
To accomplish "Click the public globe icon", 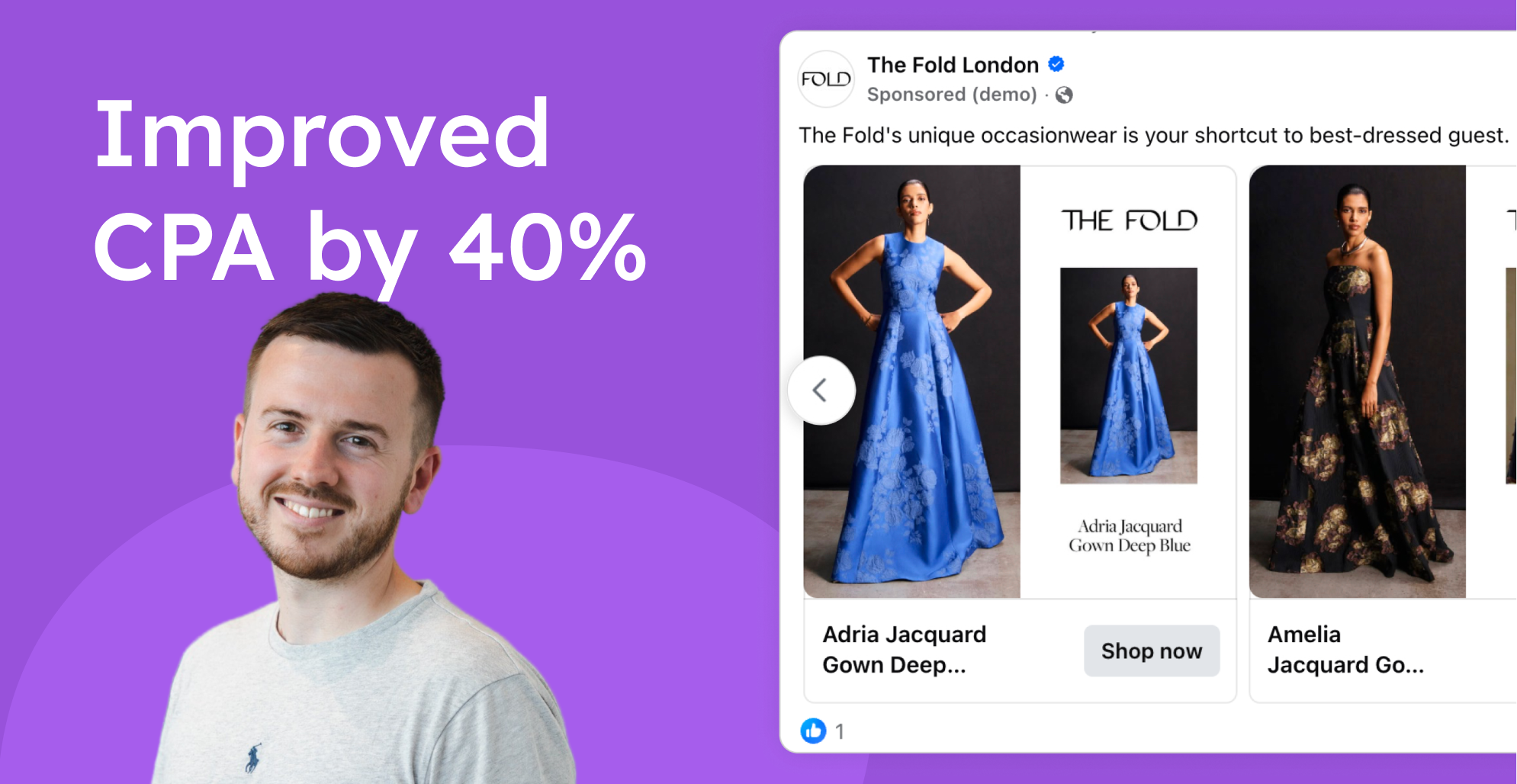I will click(x=1064, y=95).
